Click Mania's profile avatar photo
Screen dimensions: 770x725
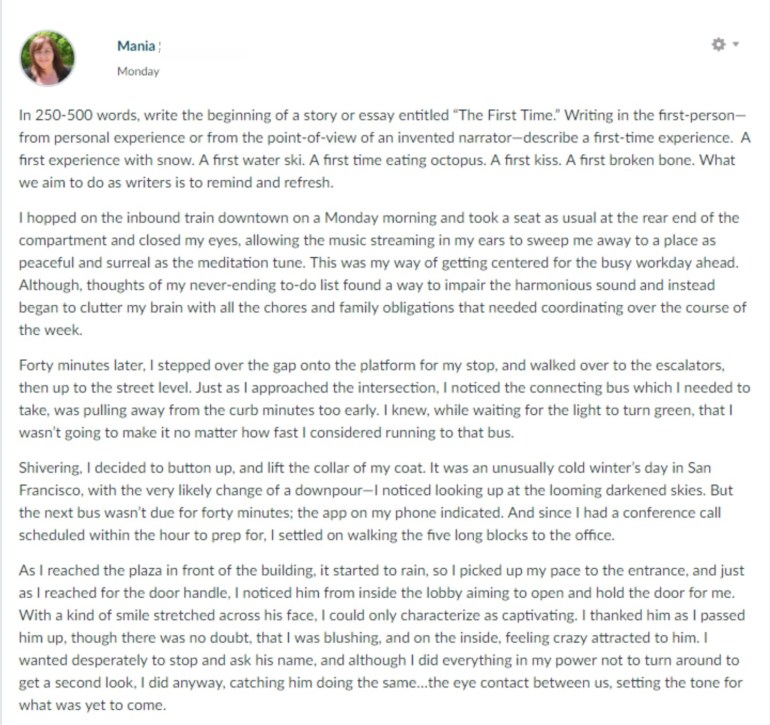pyautogui.click(x=47, y=57)
